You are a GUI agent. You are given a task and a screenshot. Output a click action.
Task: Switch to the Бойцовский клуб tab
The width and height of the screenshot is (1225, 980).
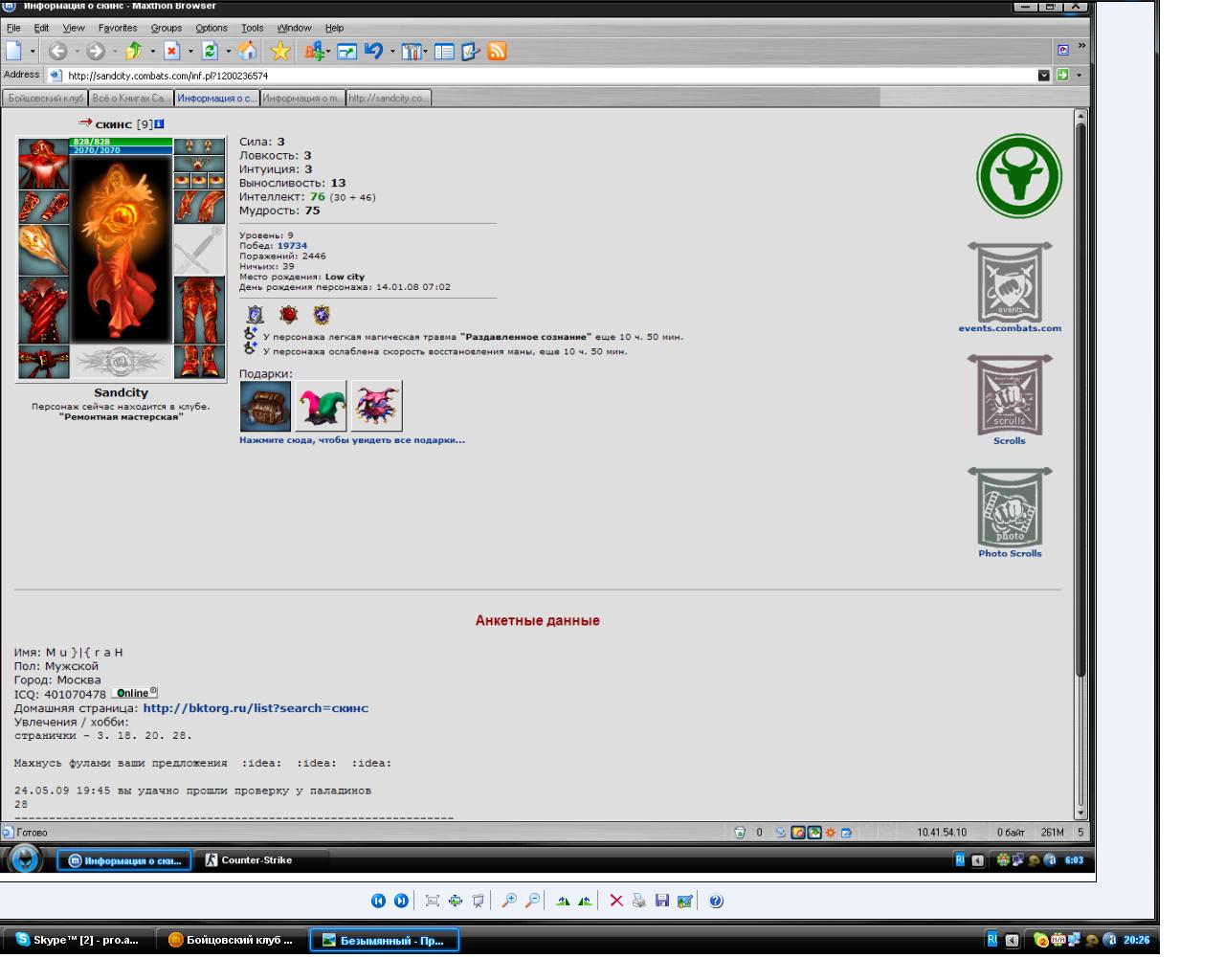pos(45,98)
